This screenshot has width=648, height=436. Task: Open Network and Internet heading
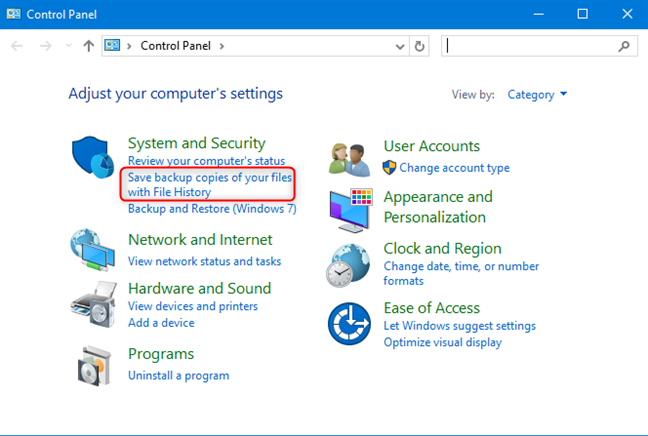click(200, 240)
